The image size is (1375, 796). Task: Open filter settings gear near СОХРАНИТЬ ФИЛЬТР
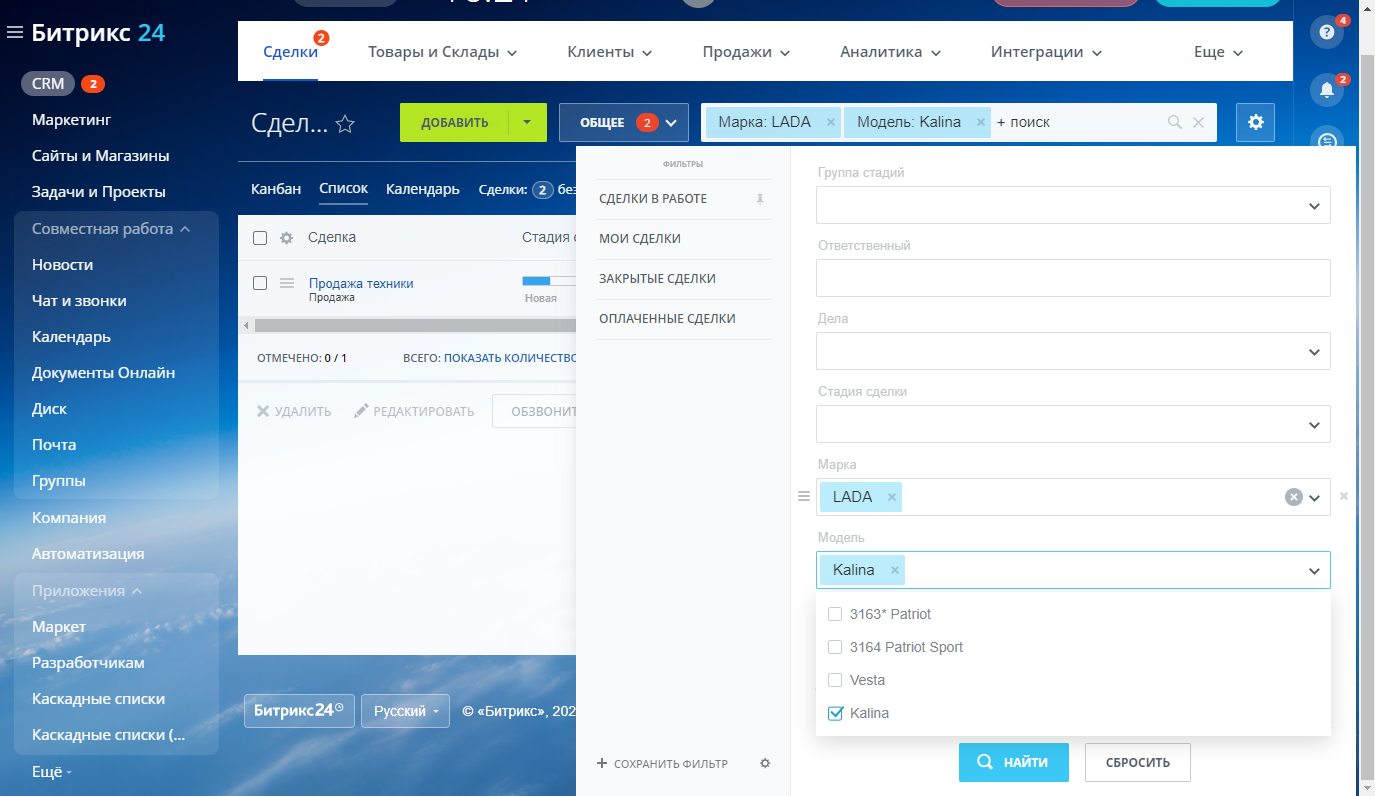pyautogui.click(x=765, y=763)
